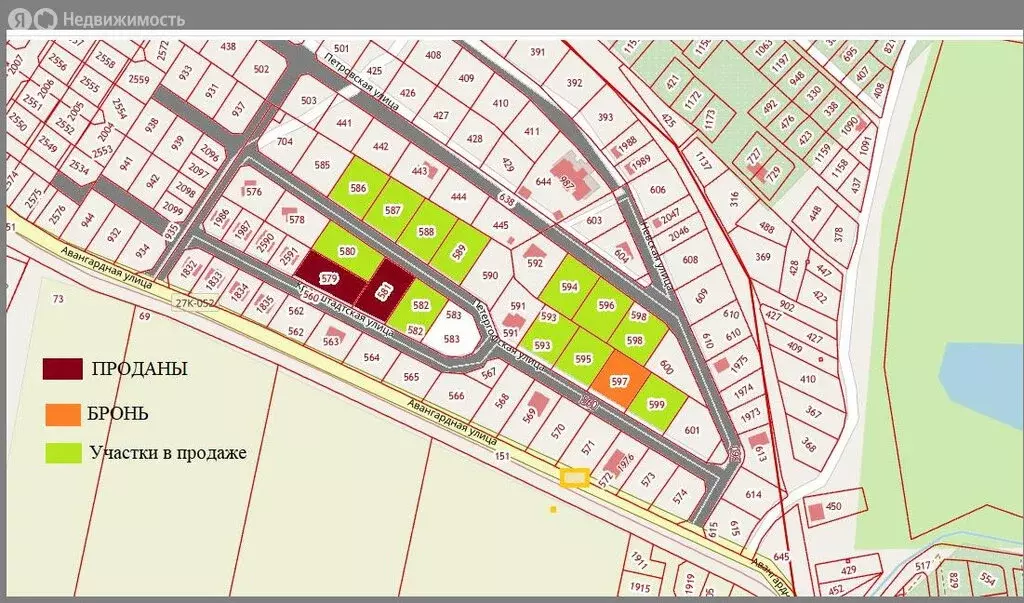The height and width of the screenshot is (603, 1024).
Task: Choose reserved orange plot 597
Action: point(618,383)
